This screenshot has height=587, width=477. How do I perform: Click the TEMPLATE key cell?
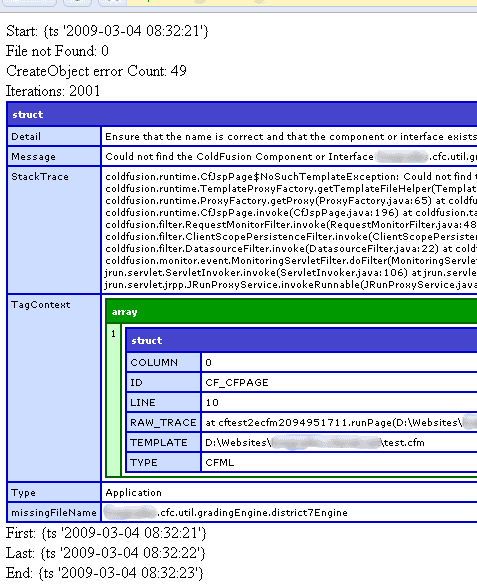(x=163, y=442)
